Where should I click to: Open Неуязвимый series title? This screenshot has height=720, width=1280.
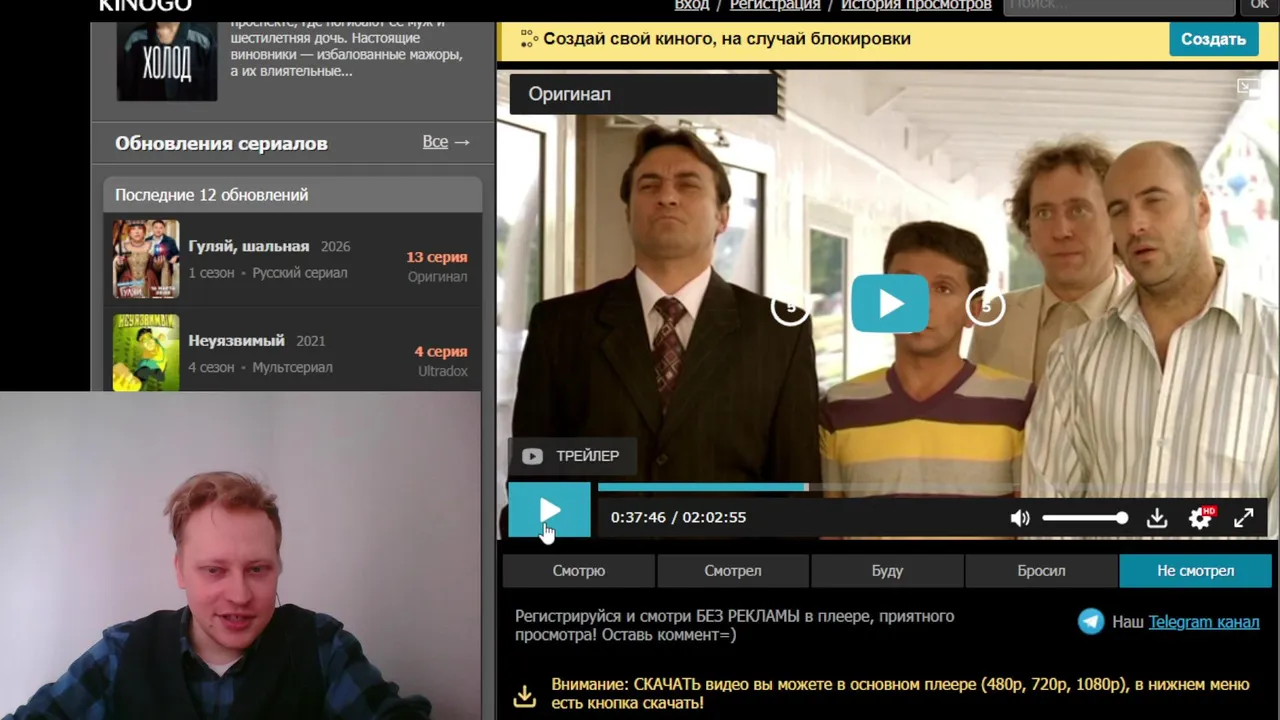[237, 340]
